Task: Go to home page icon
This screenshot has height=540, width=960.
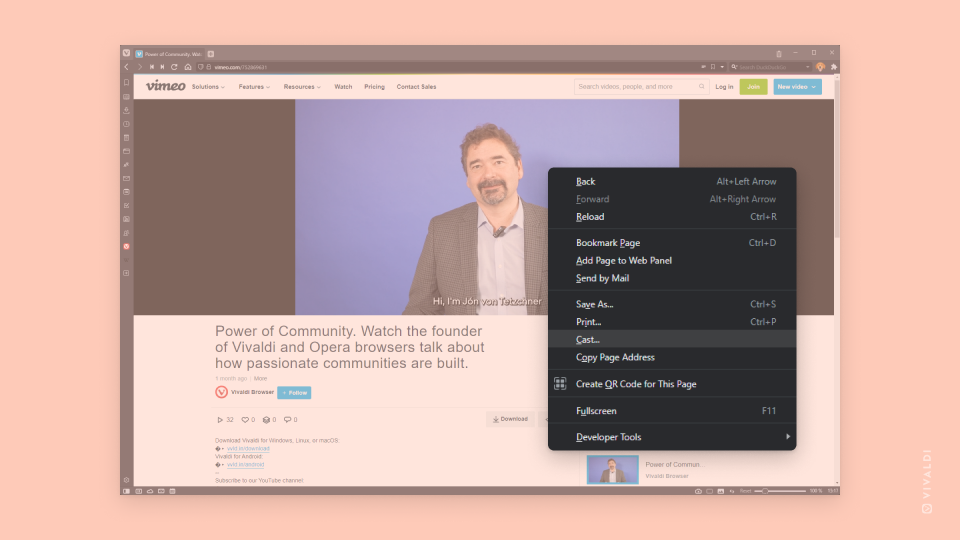Action: pyautogui.click(x=188, y=67)
